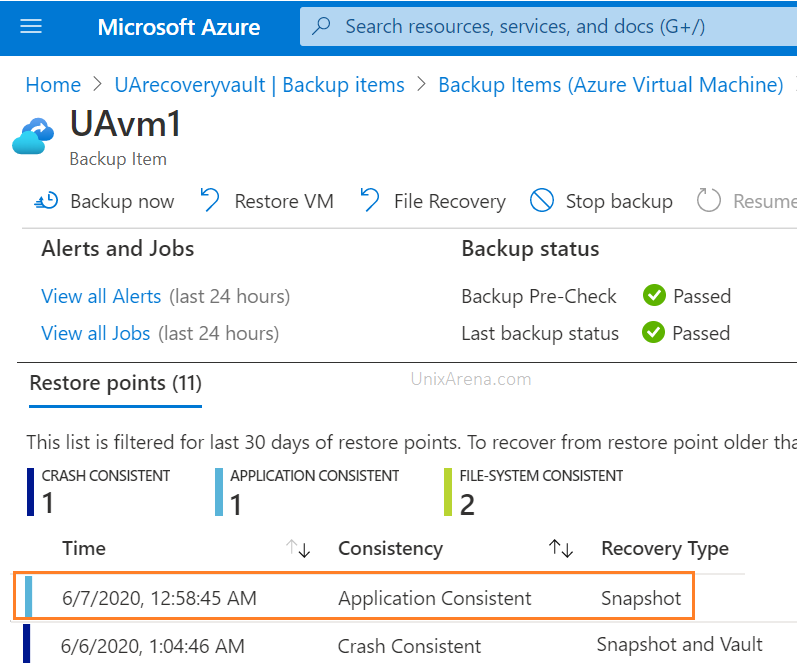The height and width of the screenshot is (663, 797).
Task: Start a Backup now
Action: (122, 201)
